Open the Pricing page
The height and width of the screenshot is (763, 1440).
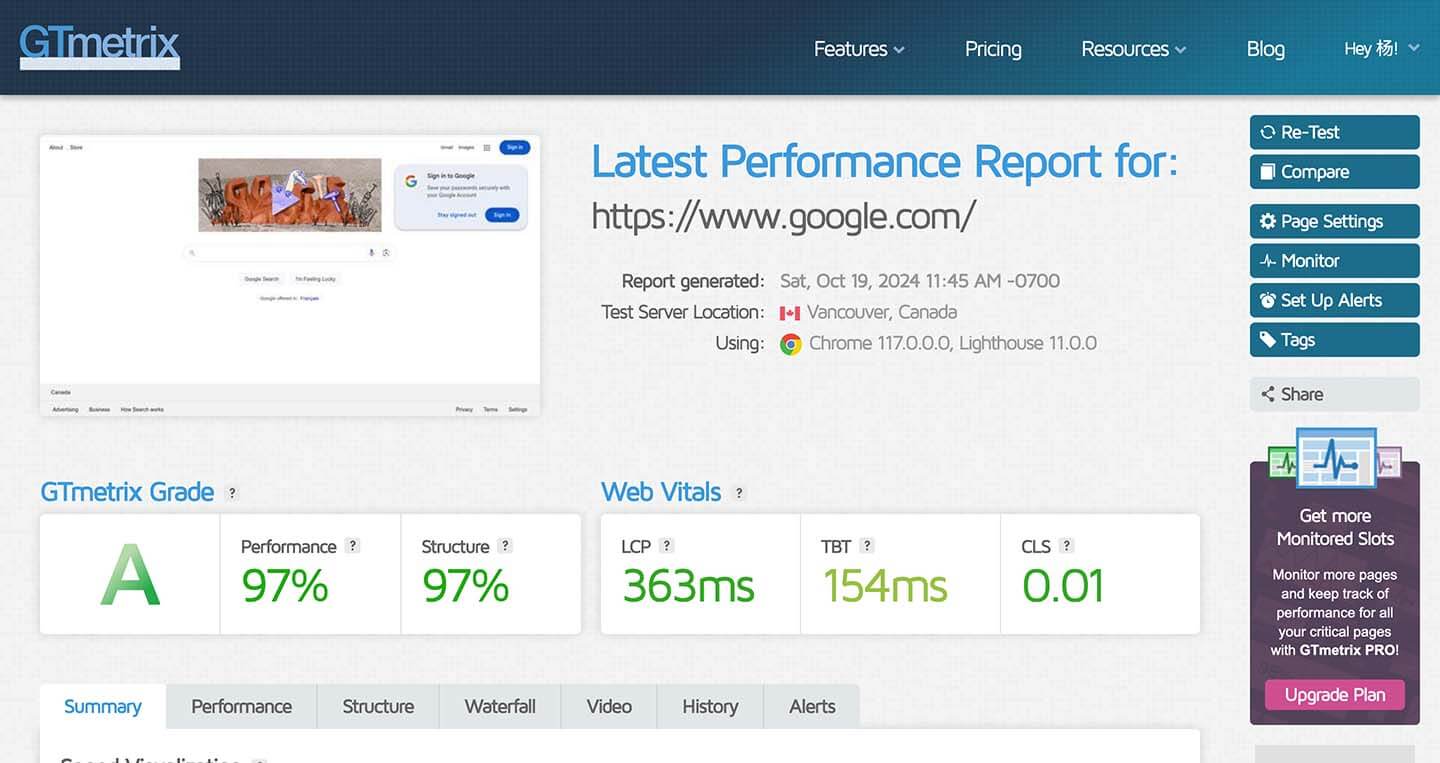pos(993,49)
